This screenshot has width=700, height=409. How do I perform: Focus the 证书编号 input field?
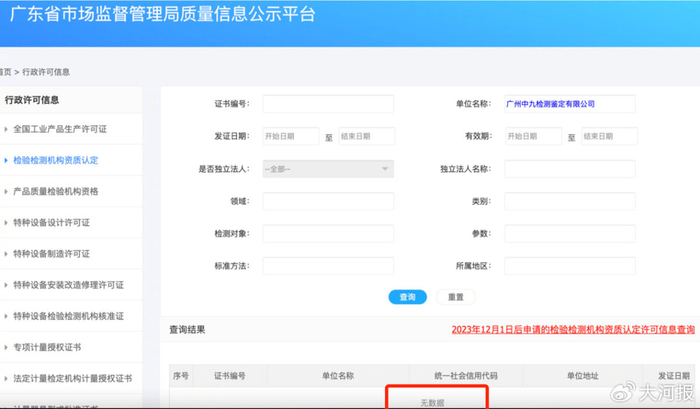tap(328, 104)
